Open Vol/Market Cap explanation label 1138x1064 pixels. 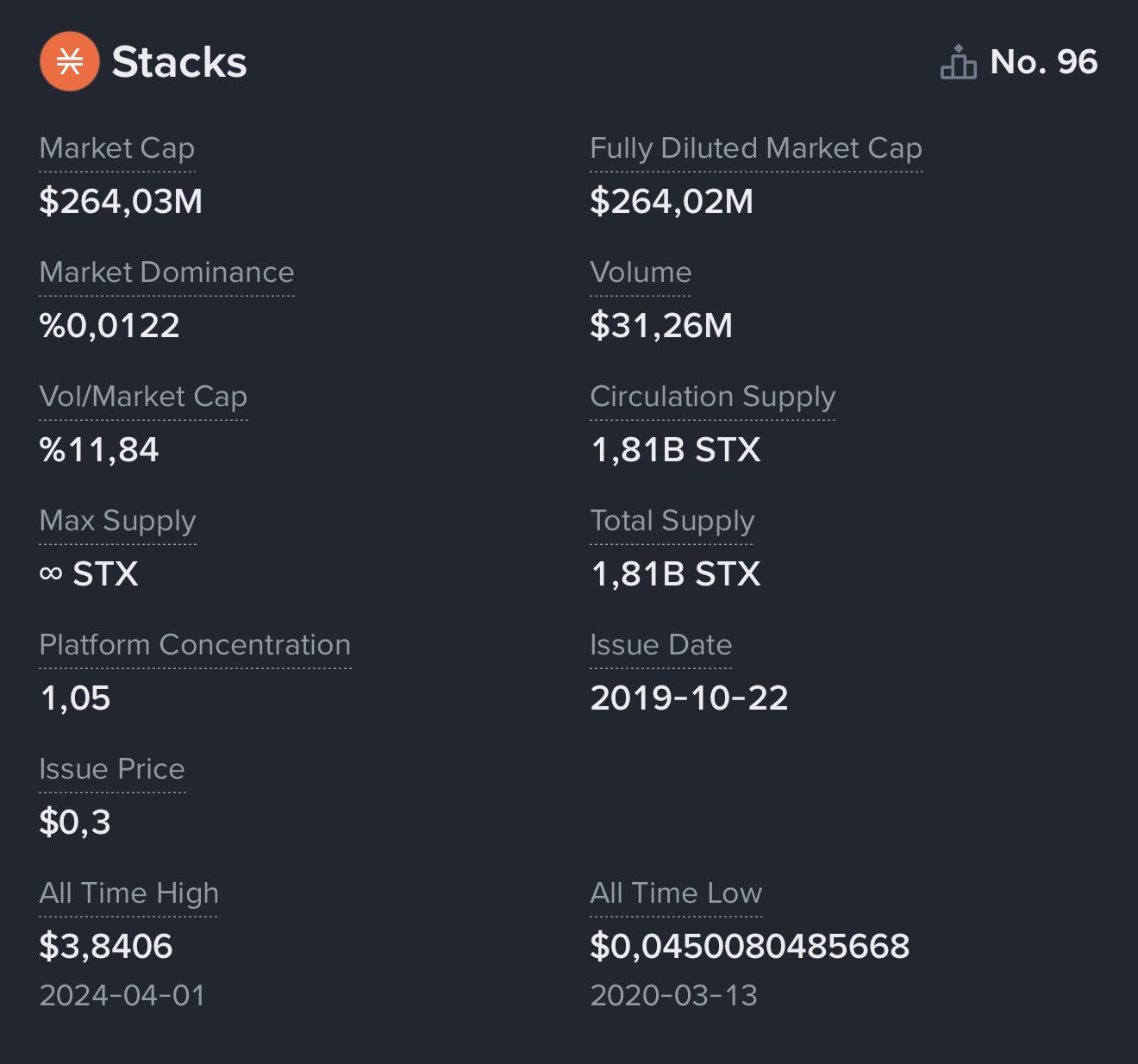(x=144, y=397)
